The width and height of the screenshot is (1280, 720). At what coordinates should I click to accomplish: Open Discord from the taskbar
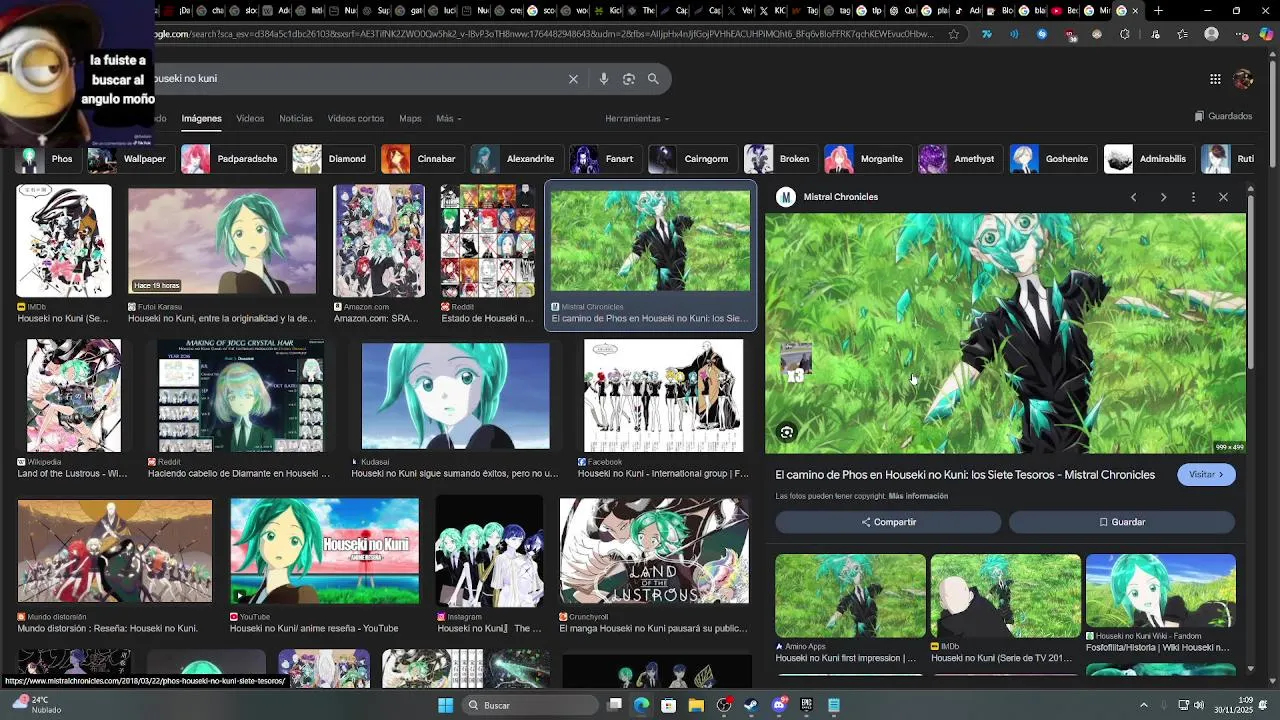click(x=779, y=705)
